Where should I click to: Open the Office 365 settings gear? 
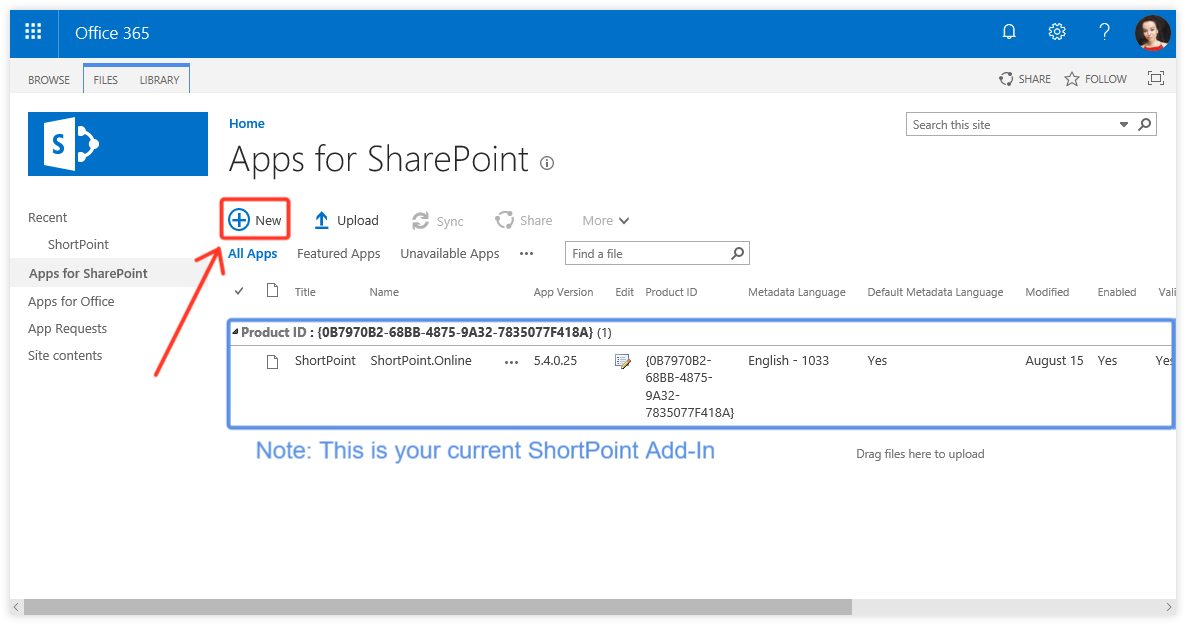1057,31
